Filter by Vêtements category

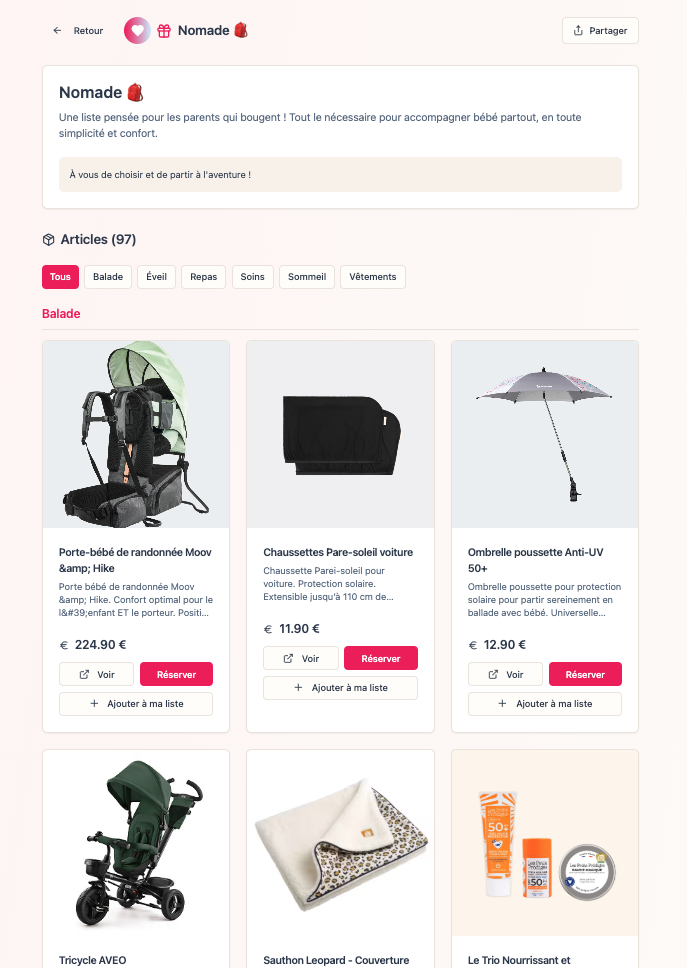[373, 277]
